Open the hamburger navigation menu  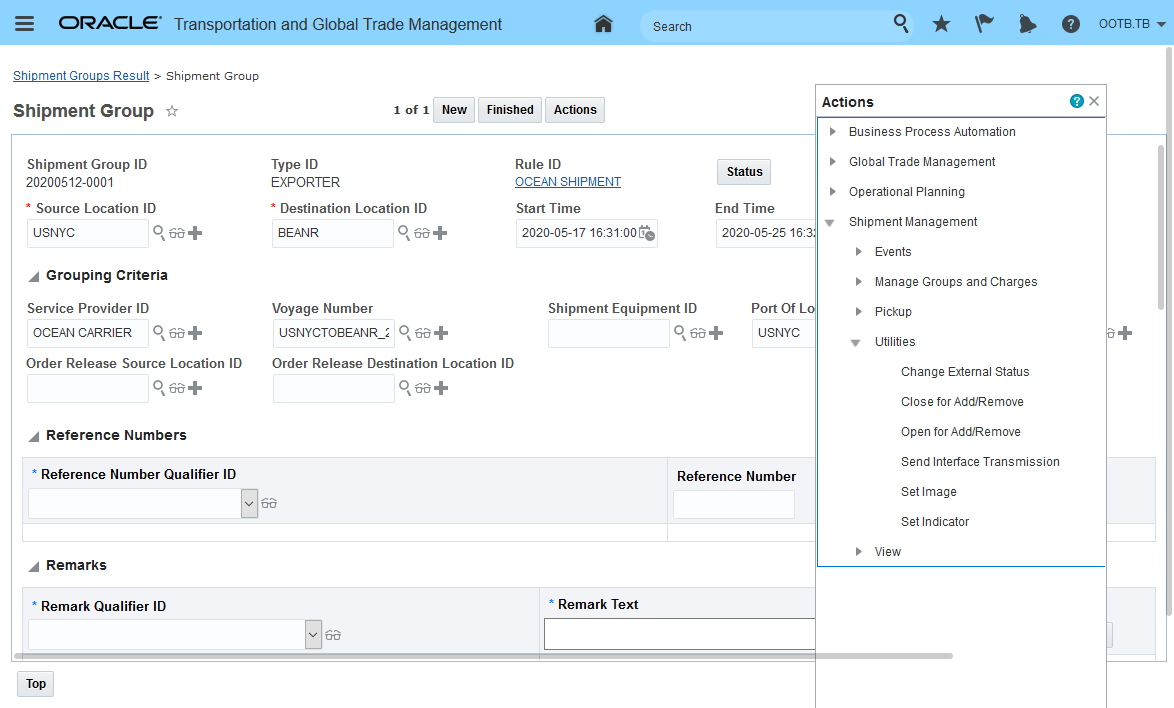25,24
